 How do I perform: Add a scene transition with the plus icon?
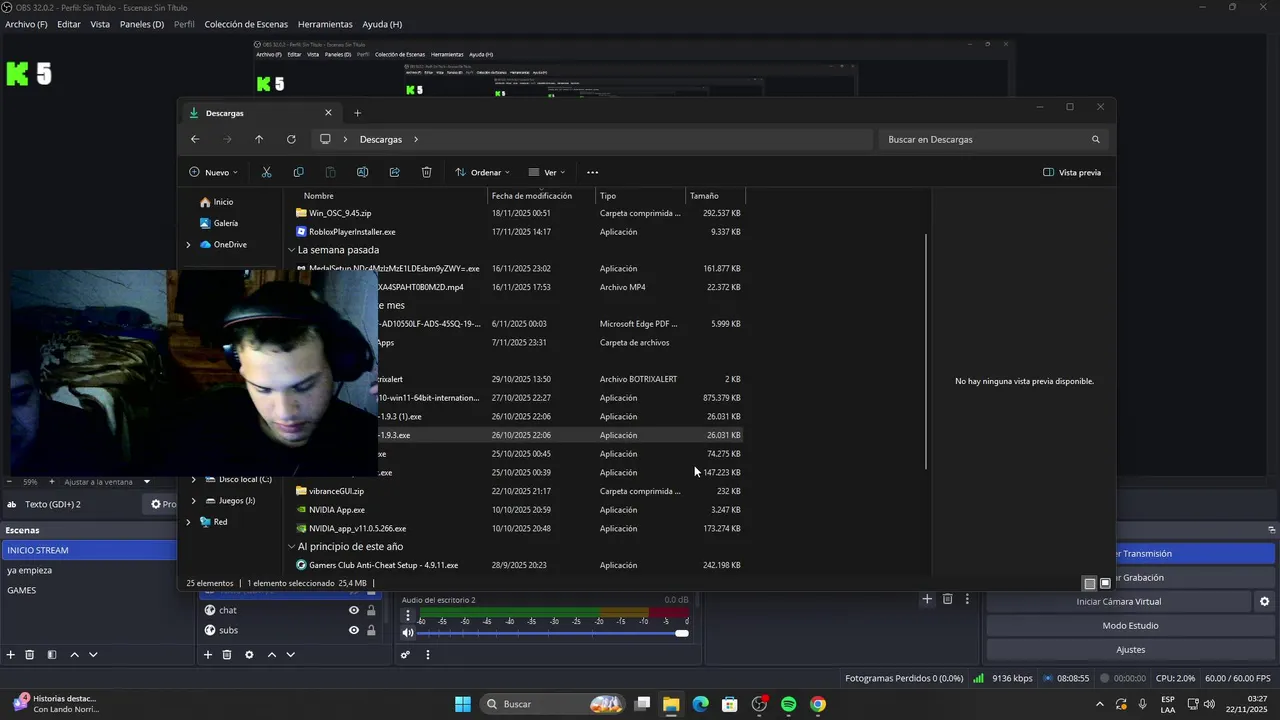click(x=927, y=599)
